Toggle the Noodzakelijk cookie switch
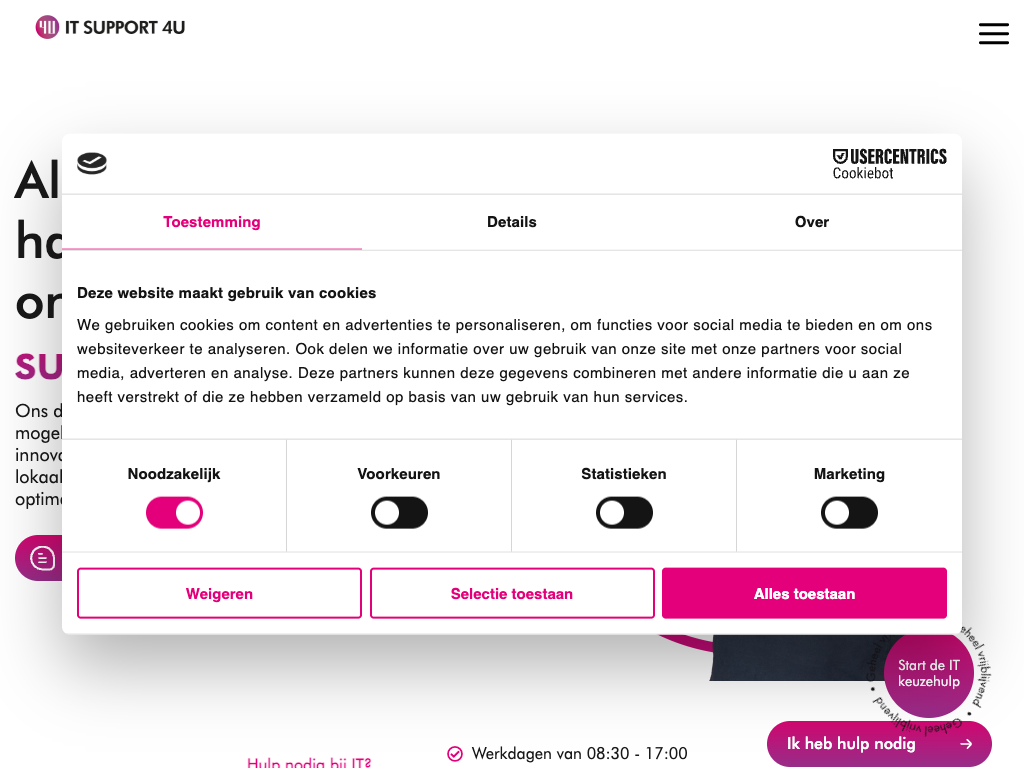 click(174, 513)
